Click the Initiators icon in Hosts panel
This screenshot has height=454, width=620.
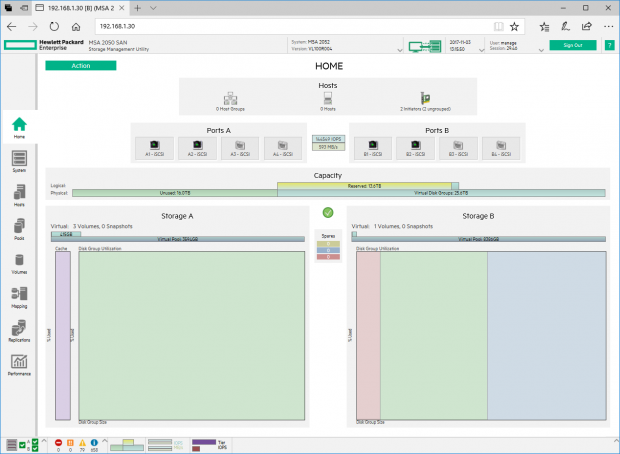[423, 99]
